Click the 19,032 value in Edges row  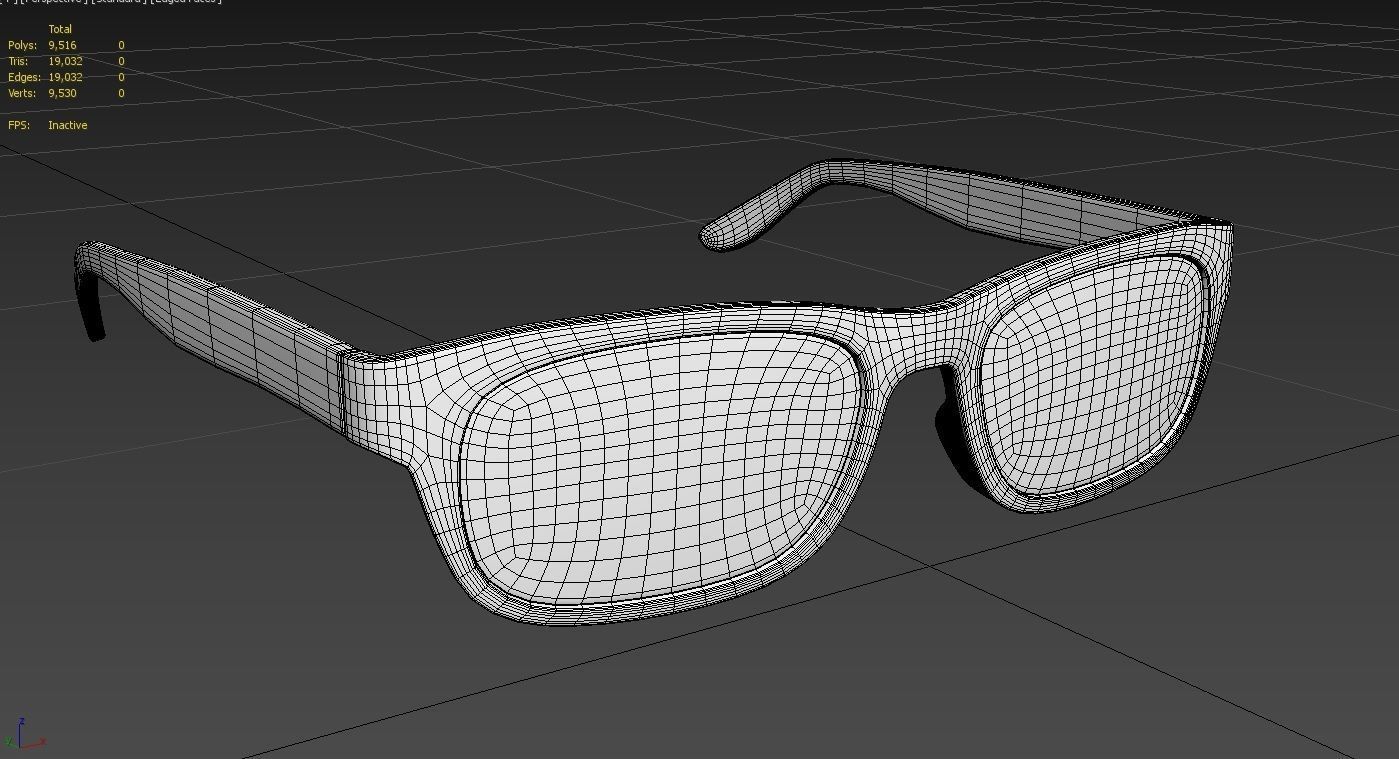tap(65, 77)
